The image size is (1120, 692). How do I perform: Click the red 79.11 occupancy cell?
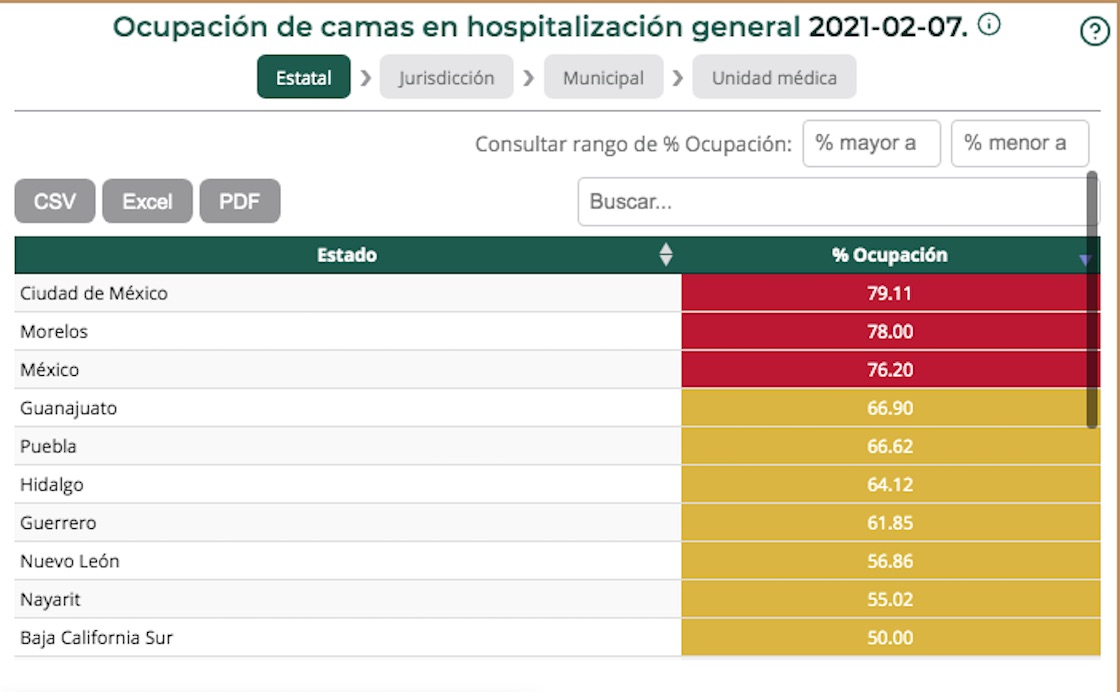pyautogui.click(x=890, y=294)
